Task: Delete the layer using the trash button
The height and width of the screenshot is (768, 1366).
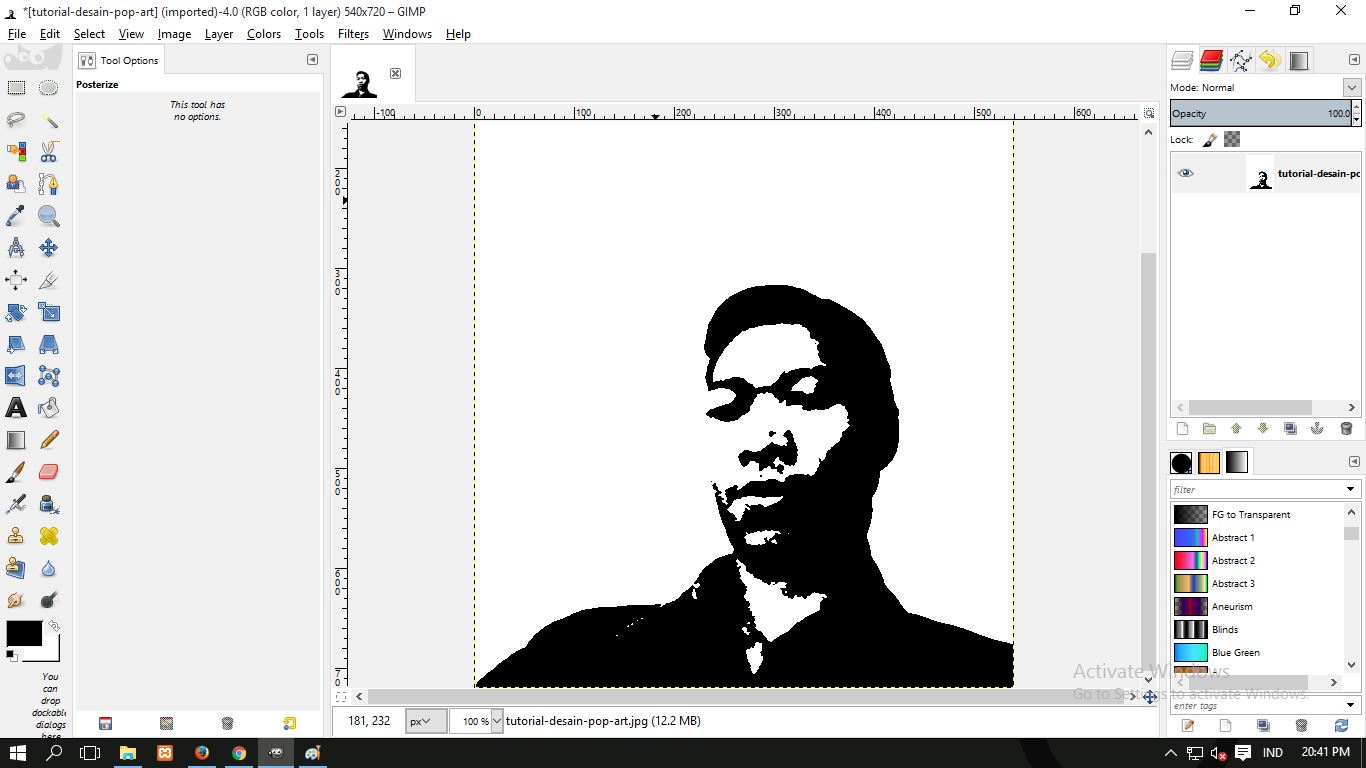Action: tap(1347, 428)
